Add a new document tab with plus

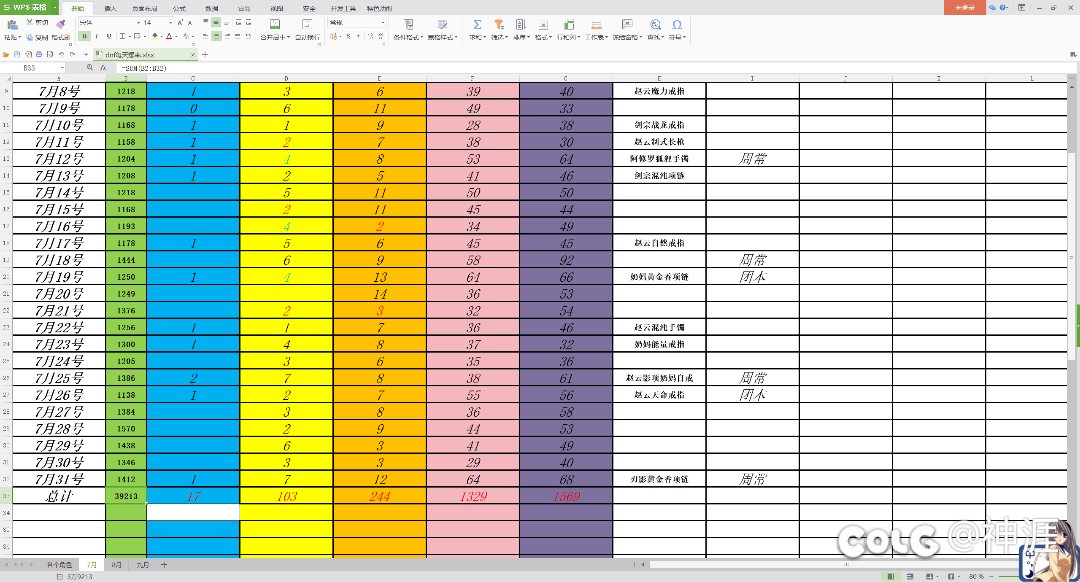(x=205, y=54)
